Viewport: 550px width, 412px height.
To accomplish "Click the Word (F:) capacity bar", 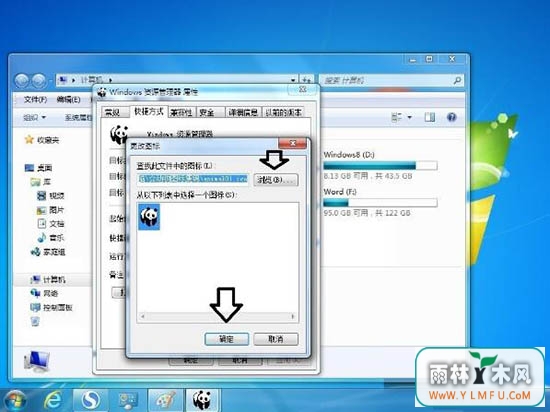I will (380, 203).
